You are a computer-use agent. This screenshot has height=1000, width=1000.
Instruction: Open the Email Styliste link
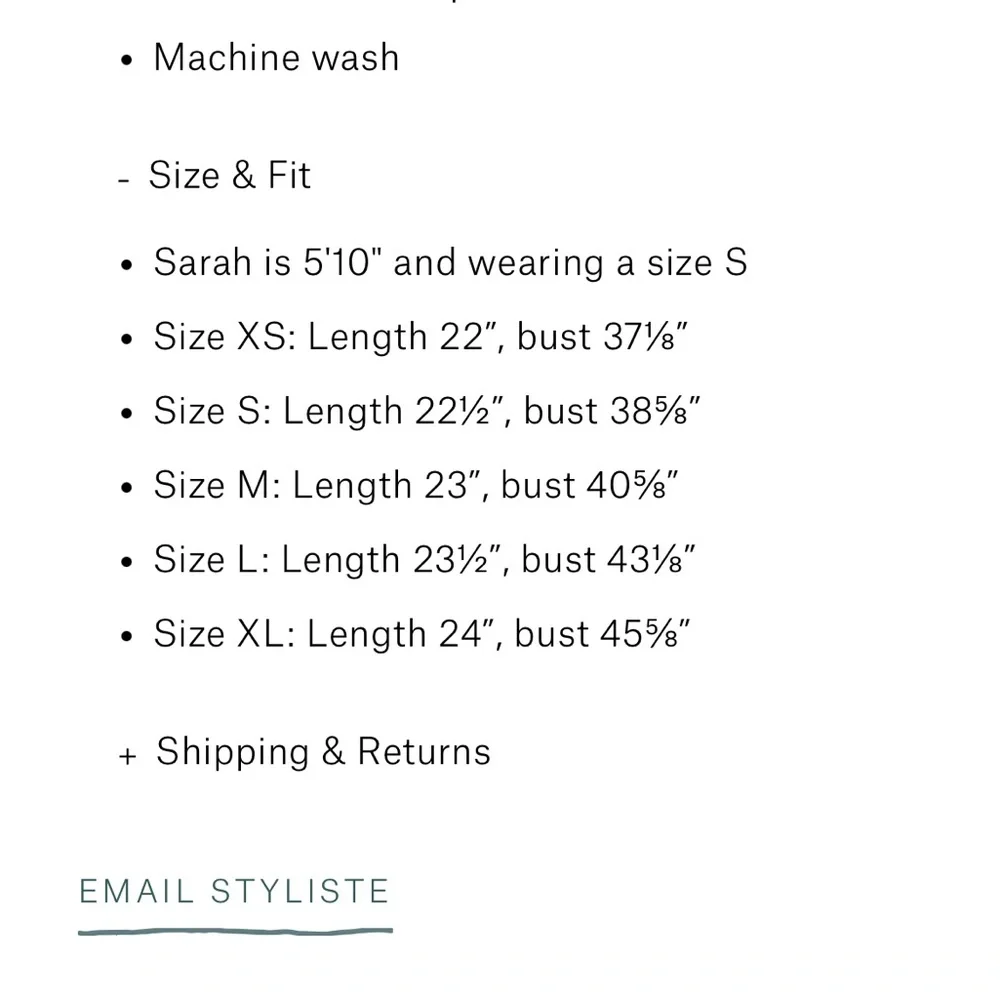(x=234, y=891)
